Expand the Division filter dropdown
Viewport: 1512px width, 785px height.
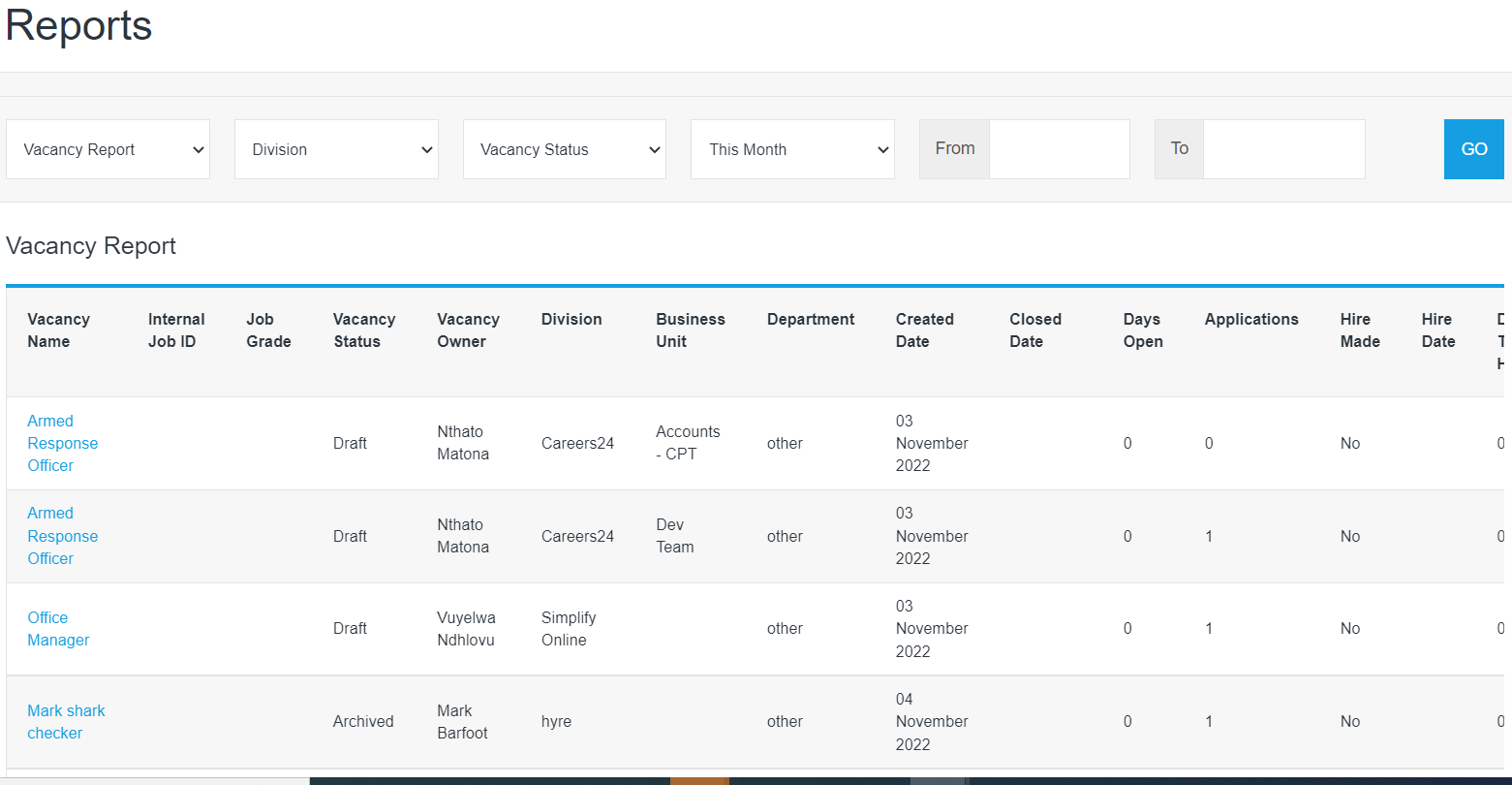(336, 149)
